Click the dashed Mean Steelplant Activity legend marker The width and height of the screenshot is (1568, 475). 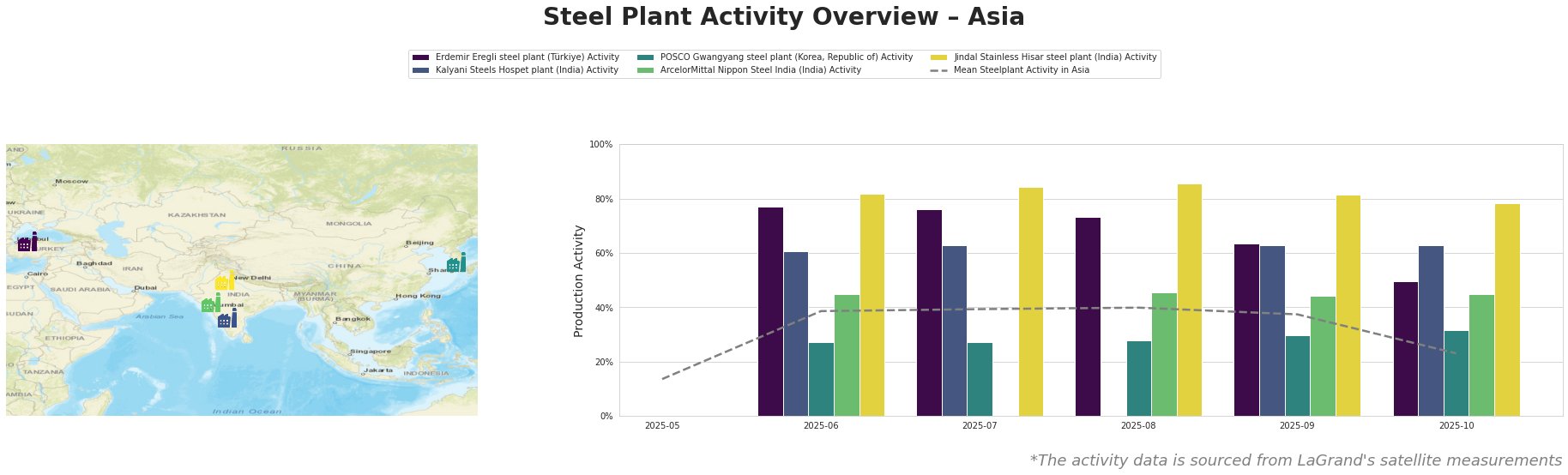click(x=938, y=70)
